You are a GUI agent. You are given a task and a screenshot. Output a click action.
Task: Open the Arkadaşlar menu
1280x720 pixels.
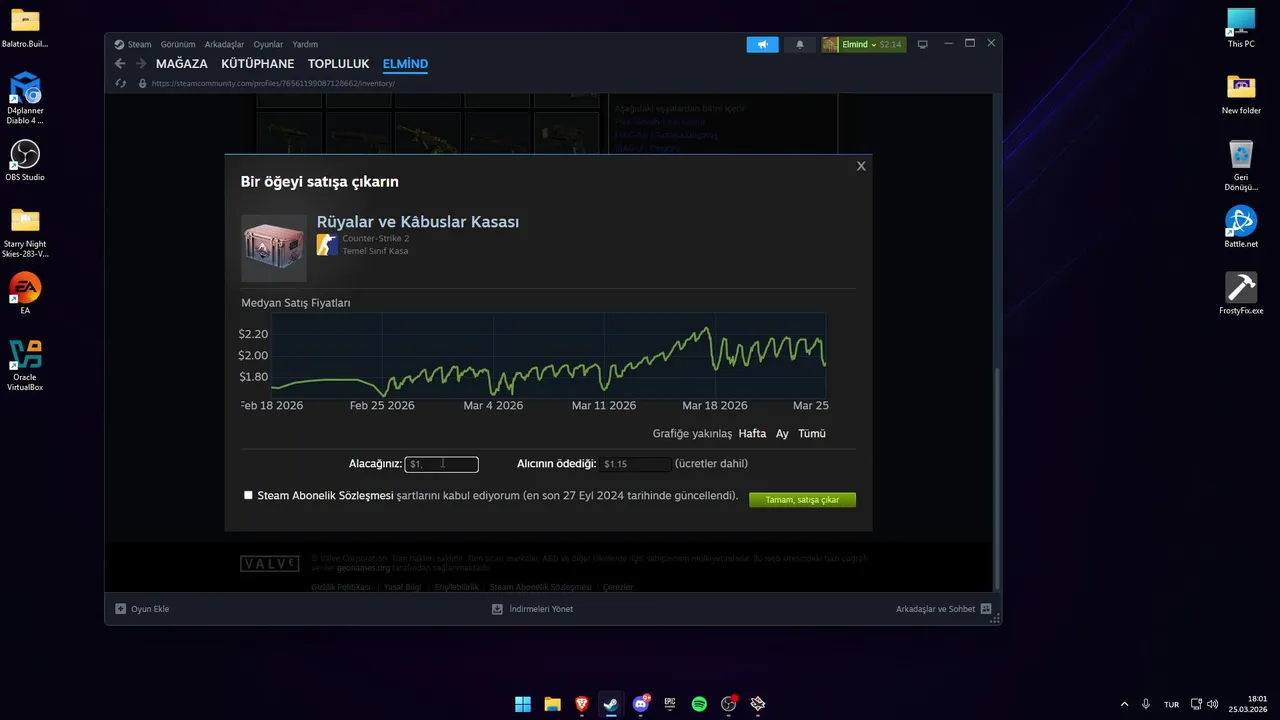coord(224,44)
